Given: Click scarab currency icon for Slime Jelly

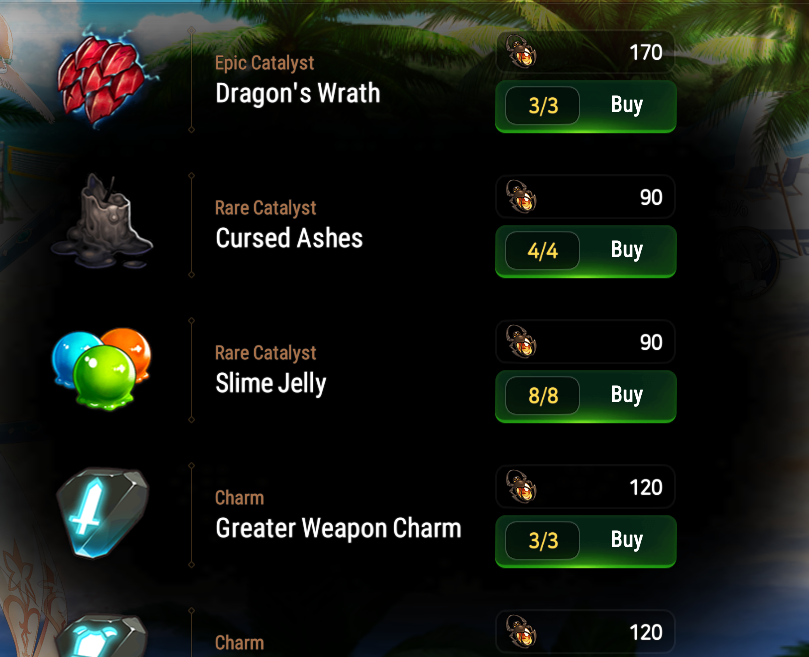Looking at the screenshot, I should [521, 342].
